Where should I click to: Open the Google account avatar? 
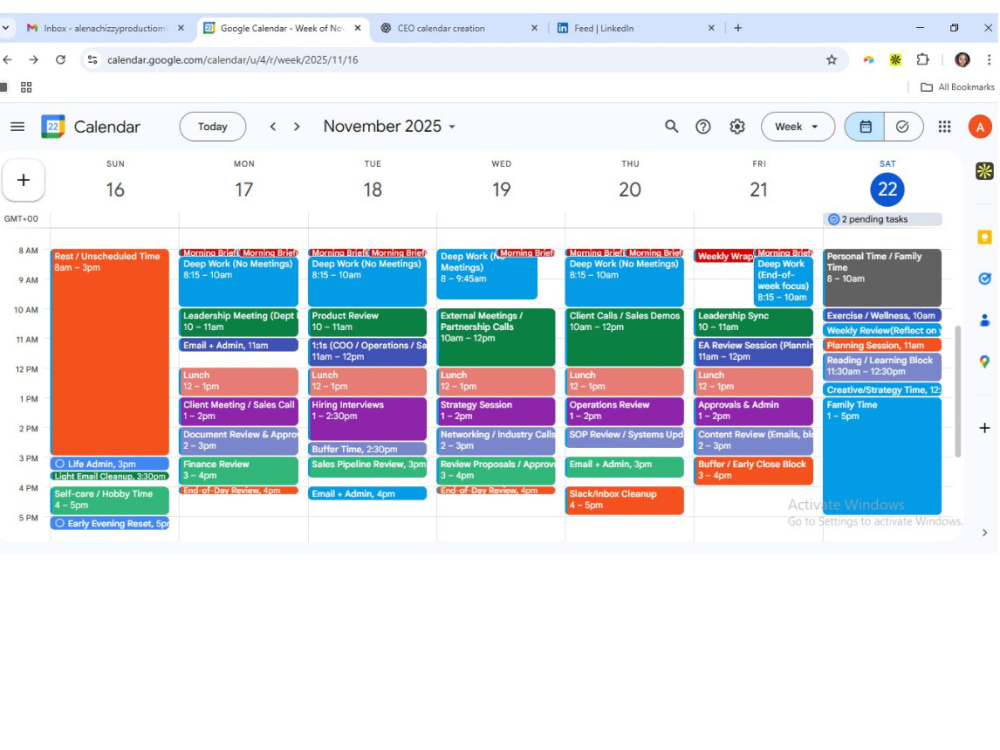[x=980, y=126]
